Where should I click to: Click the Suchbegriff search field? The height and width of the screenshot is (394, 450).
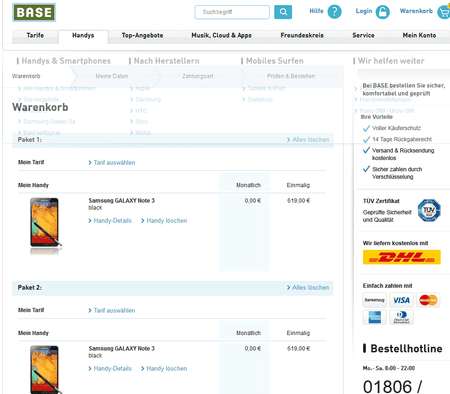pos(232,12)
